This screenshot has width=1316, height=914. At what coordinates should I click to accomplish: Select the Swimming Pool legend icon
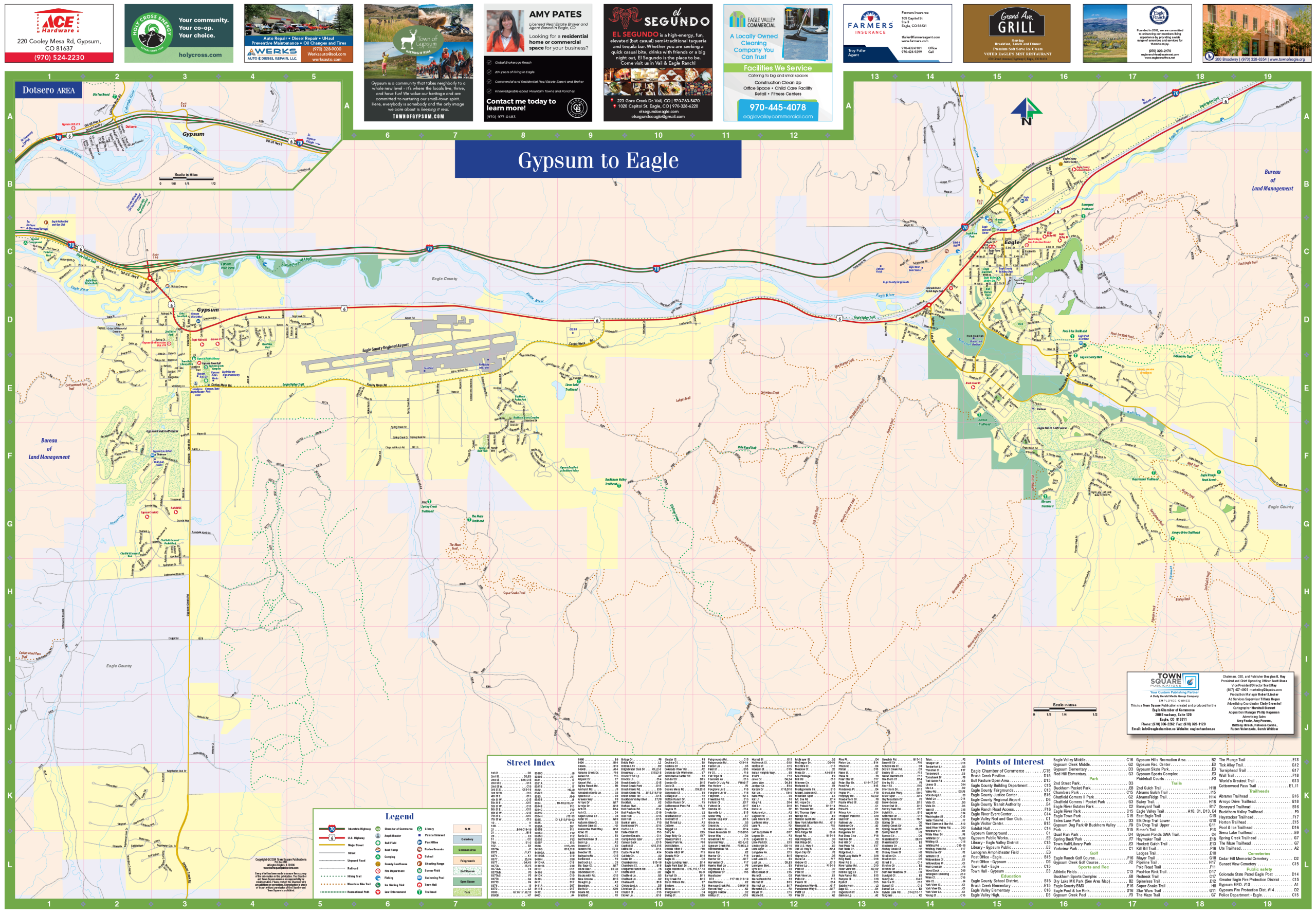tap(420, 878)
